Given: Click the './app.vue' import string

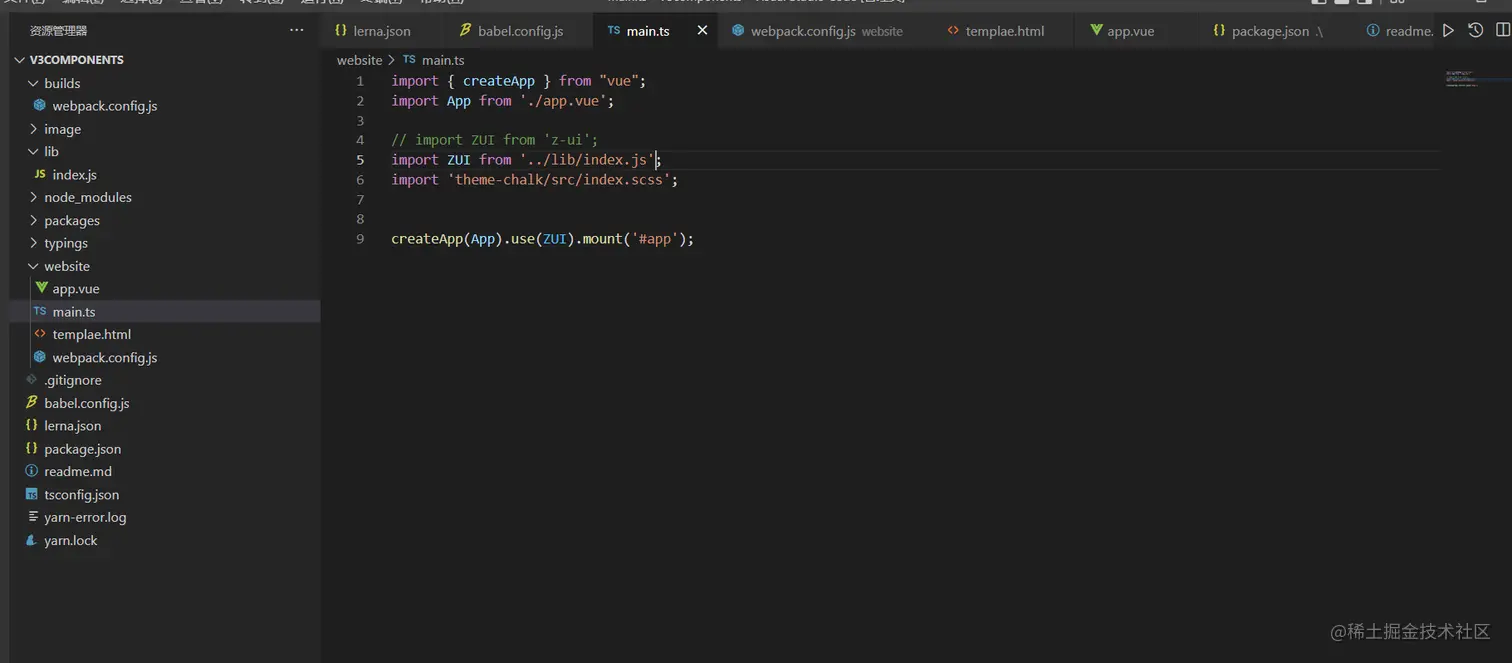Looking at the screenshot, I should pos(562,101).
